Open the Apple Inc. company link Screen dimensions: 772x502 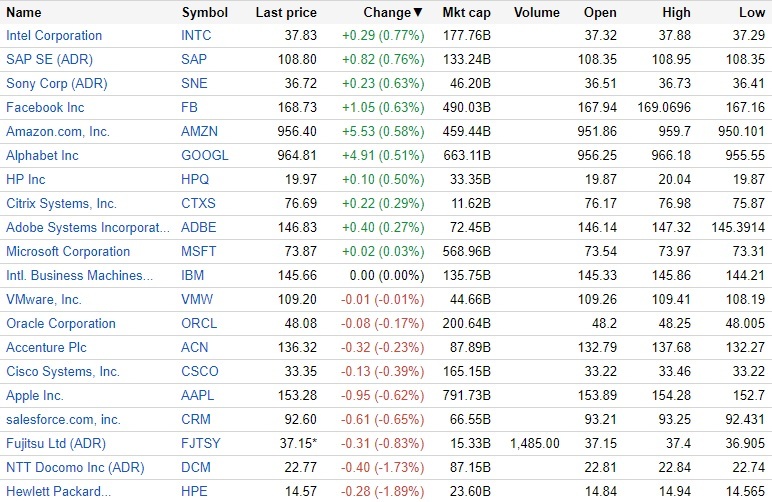pyautogui.click(x=35, y=396)
